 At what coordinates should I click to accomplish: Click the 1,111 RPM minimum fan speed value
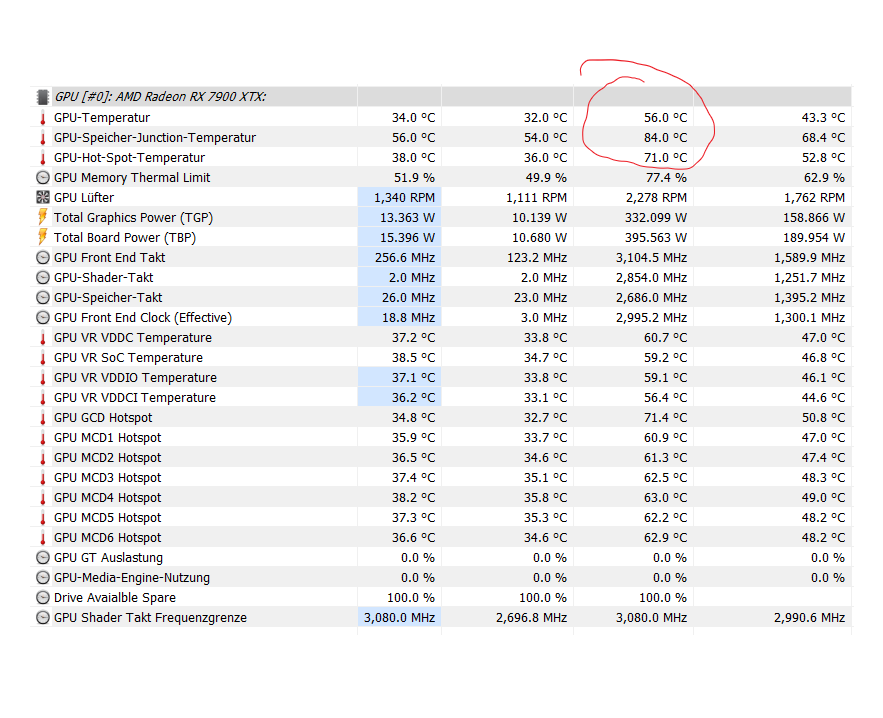(536, 198)
